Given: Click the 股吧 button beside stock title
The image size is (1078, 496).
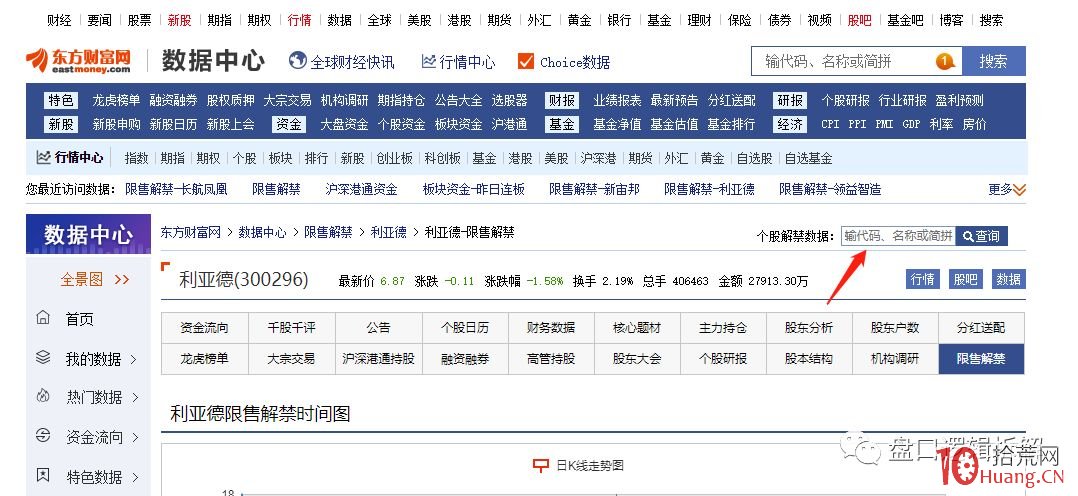Looking at the screenshot, I should [965, 279].
